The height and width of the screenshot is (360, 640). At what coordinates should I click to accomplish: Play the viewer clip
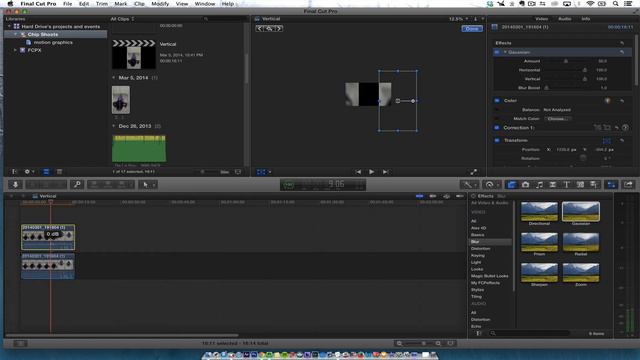coord(371,172)
